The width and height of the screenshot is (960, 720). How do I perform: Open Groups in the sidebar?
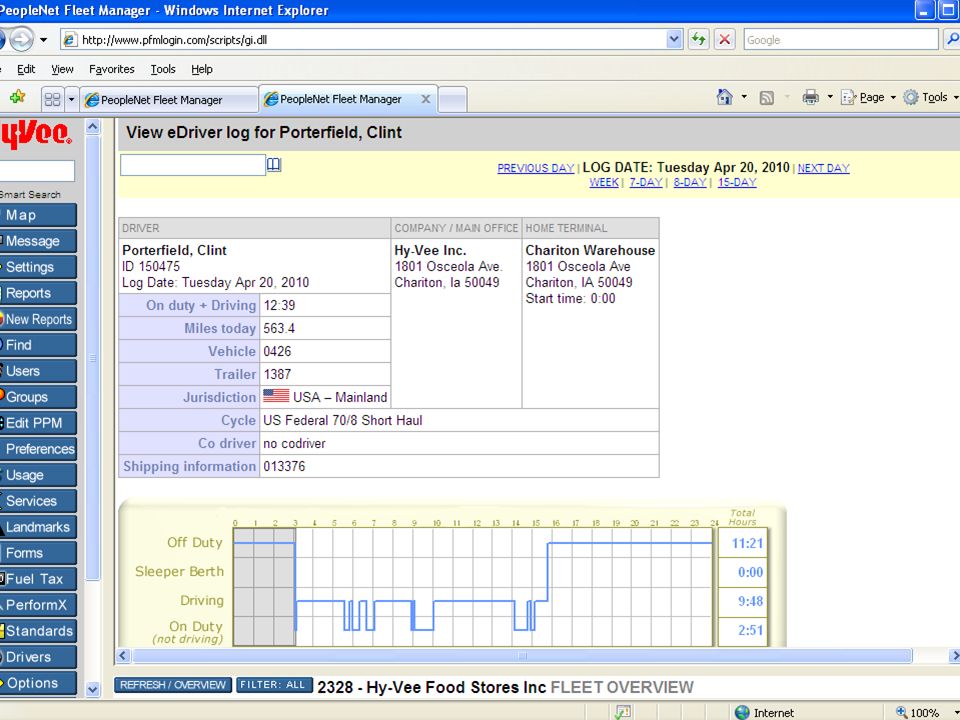(x=38, y=397)
